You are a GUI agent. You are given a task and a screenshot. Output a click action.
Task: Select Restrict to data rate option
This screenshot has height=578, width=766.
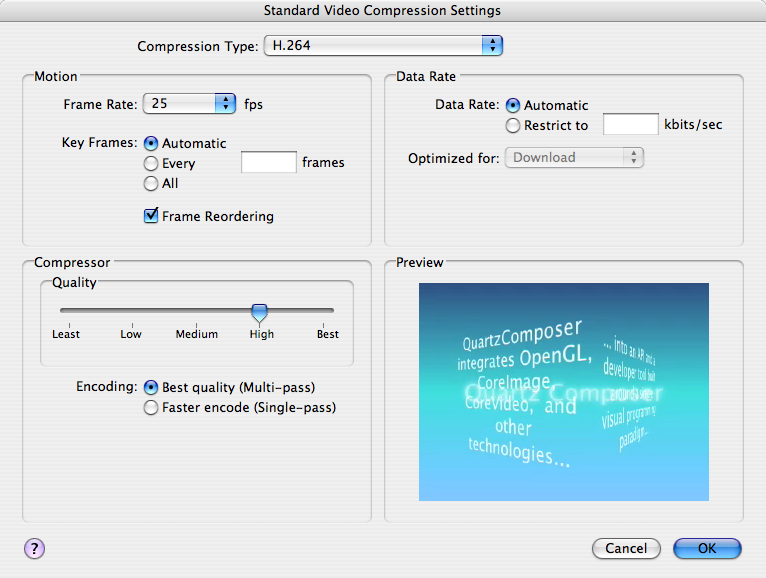point(514,125)
